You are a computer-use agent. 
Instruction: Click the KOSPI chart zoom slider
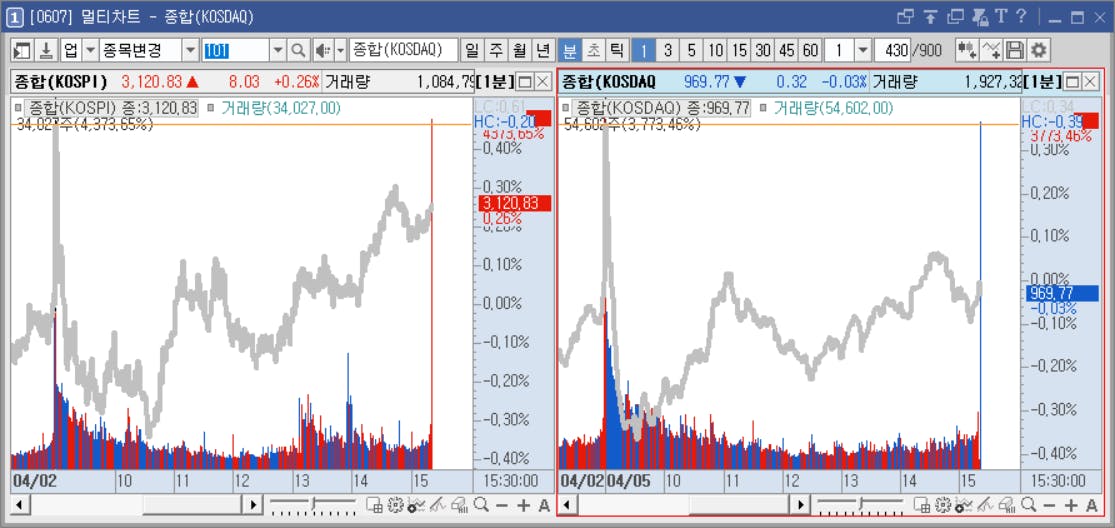[313, 505]
